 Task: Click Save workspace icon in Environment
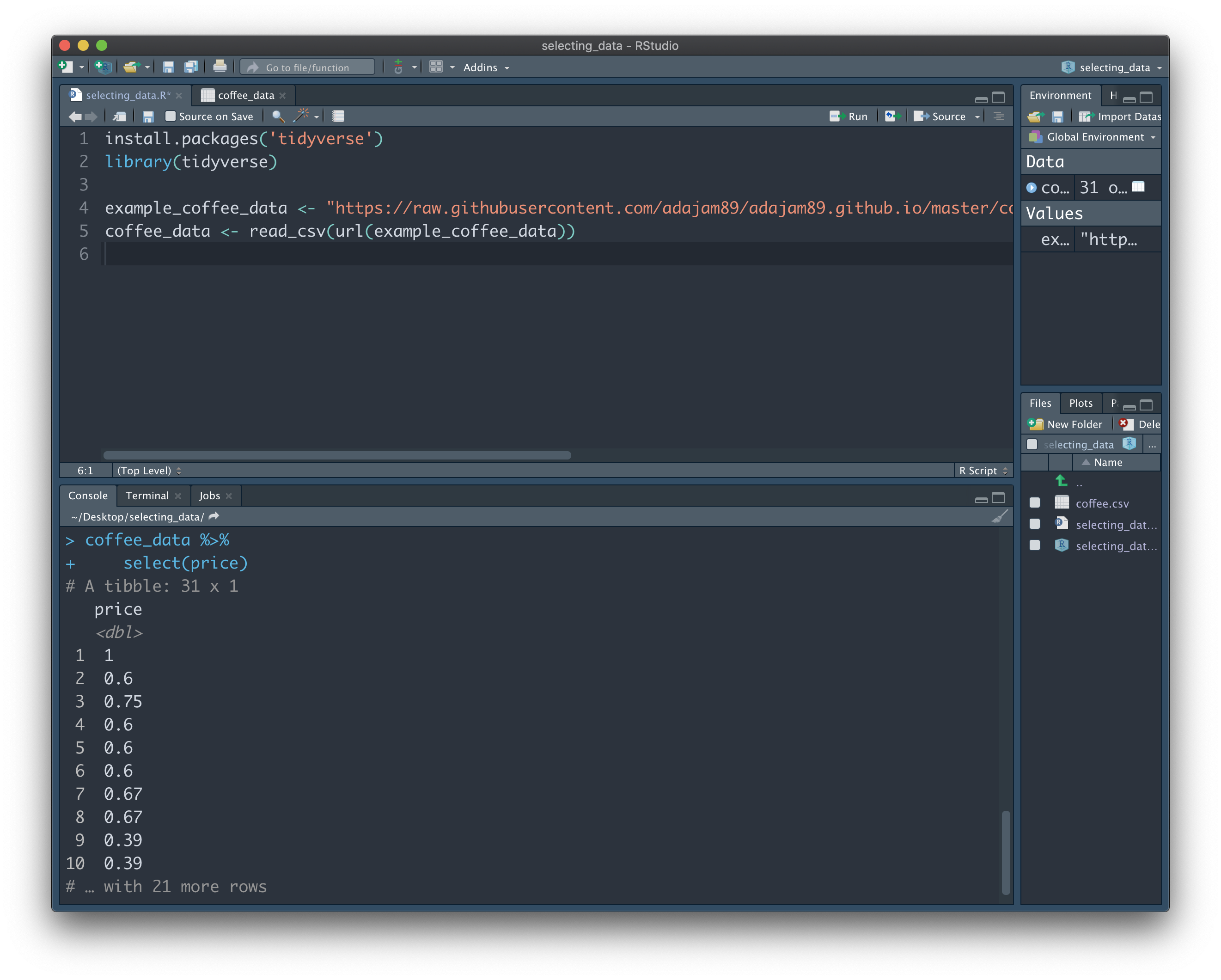coord(1057,116)
